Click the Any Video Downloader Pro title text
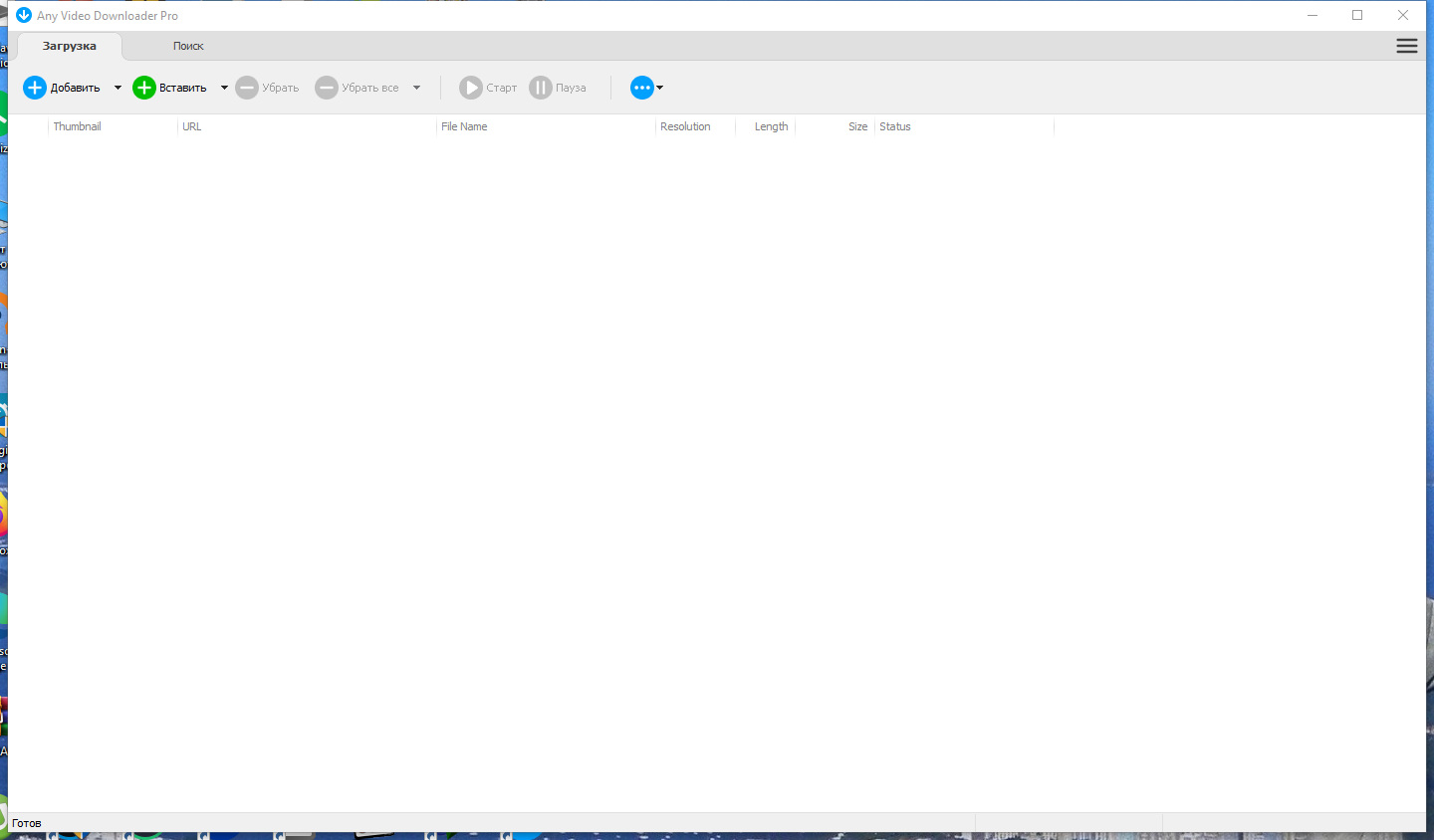 coord(108,16)
